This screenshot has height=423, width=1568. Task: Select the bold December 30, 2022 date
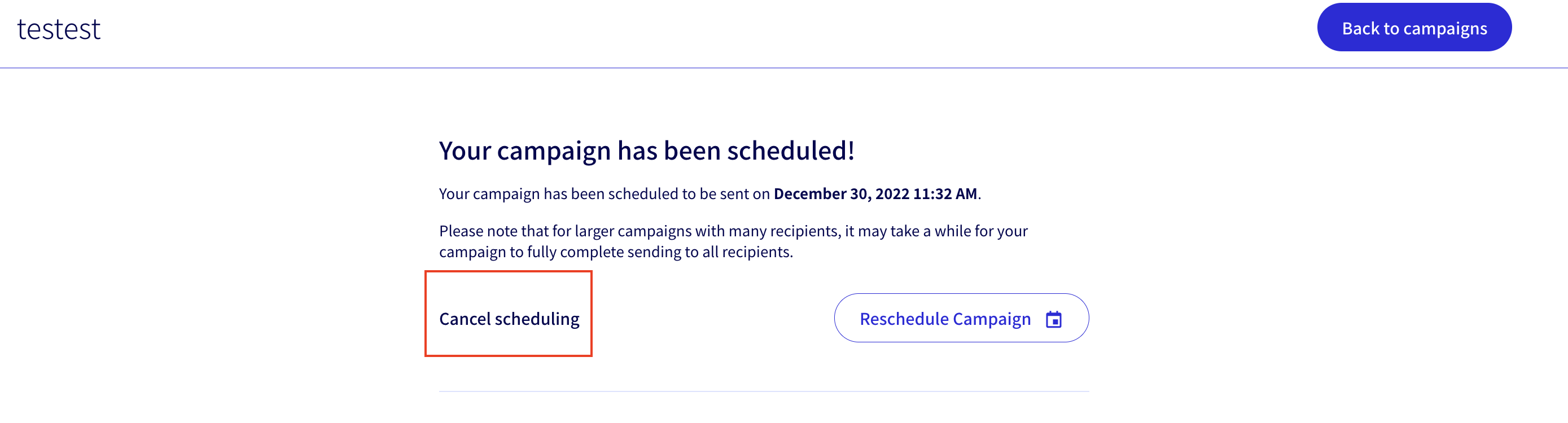coord(840,193)
